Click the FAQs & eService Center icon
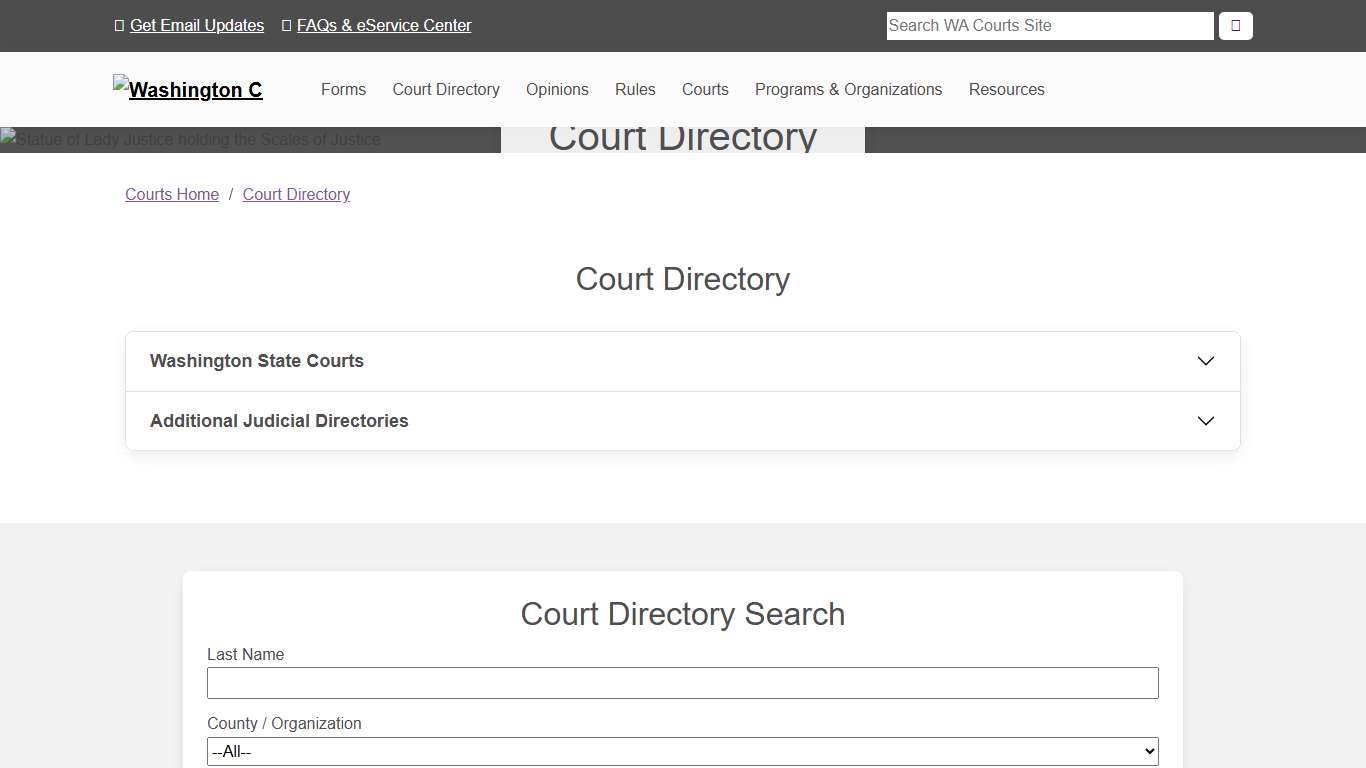Viewport: 1366px width, 768px height. pyautogui.click(x=286, y=25)
